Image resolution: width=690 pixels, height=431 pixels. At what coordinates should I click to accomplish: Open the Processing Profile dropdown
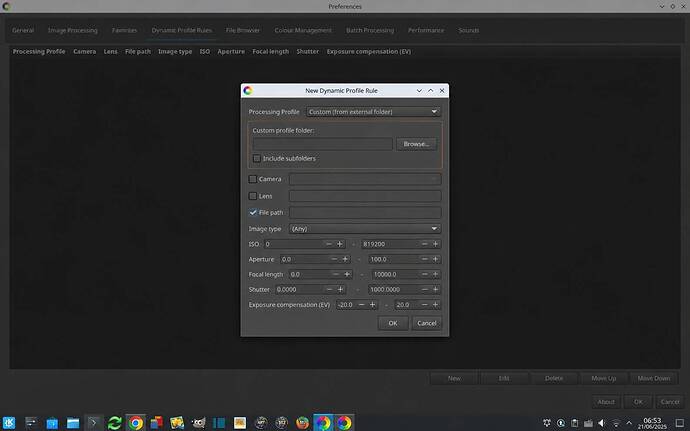tap(373, 112)
